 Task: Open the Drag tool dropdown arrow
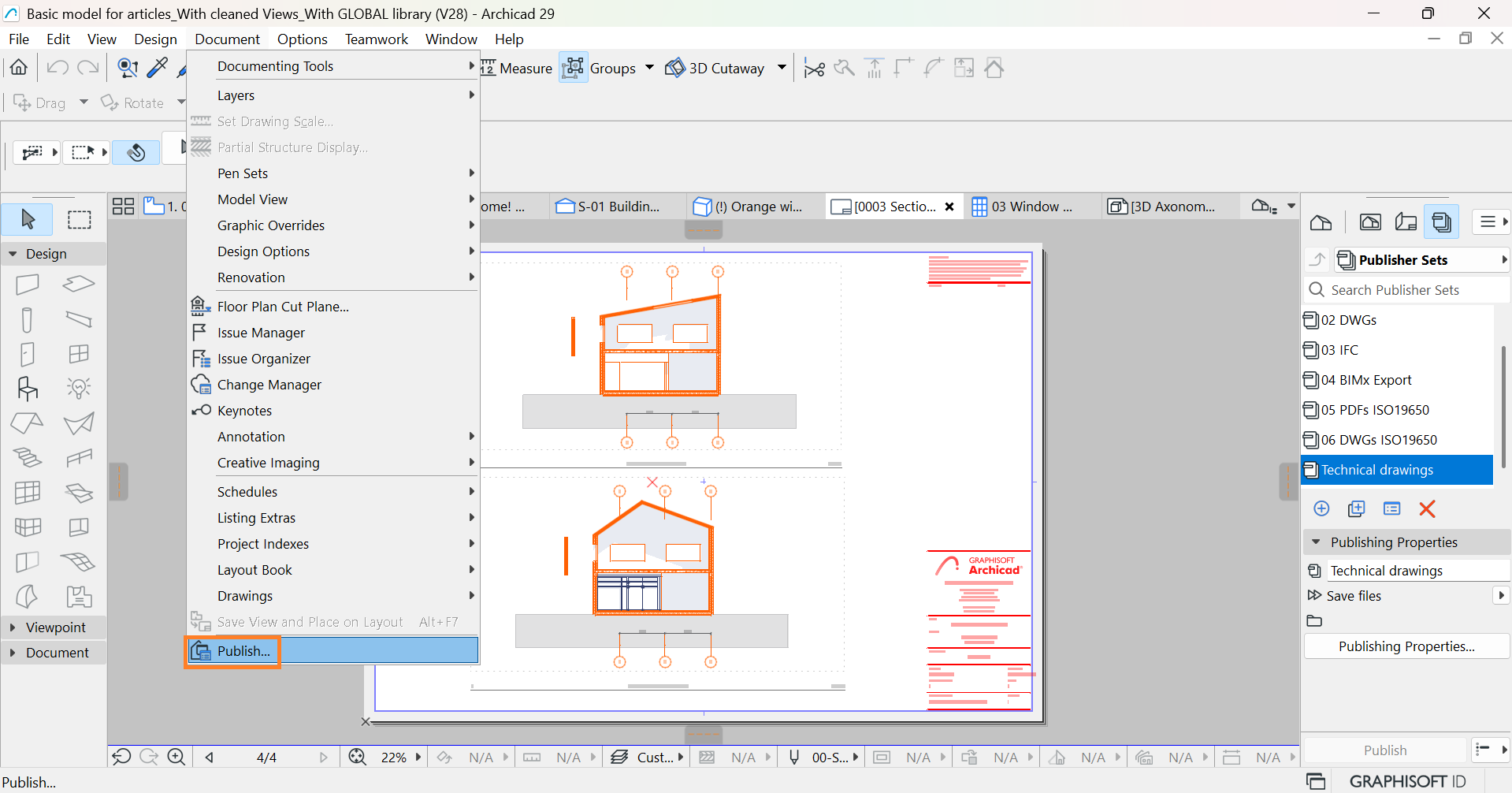(x=84, y=102)
